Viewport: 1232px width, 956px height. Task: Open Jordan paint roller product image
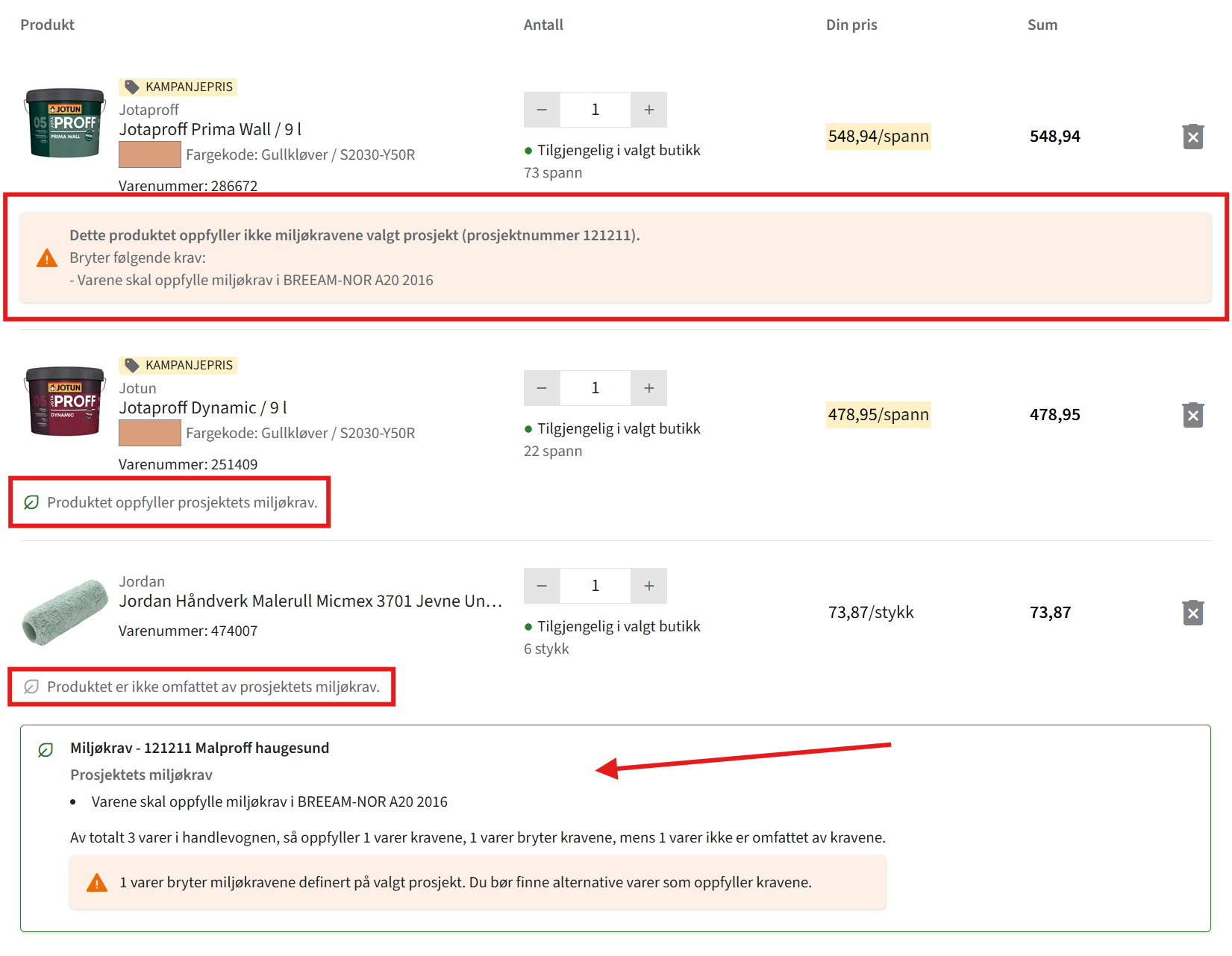[65, 612]
